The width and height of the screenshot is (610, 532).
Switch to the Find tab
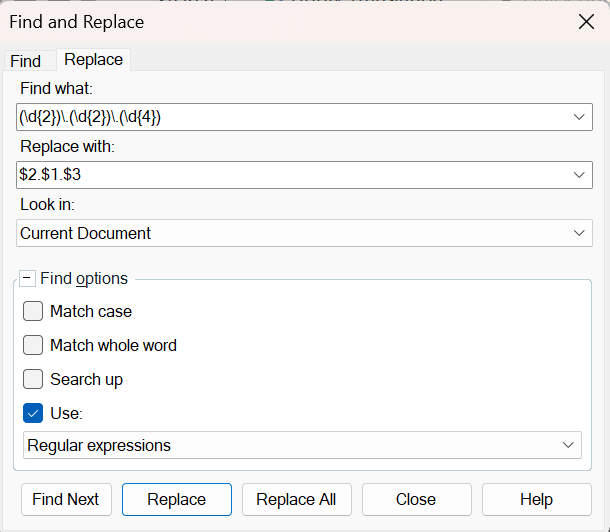tap(26, 61)
